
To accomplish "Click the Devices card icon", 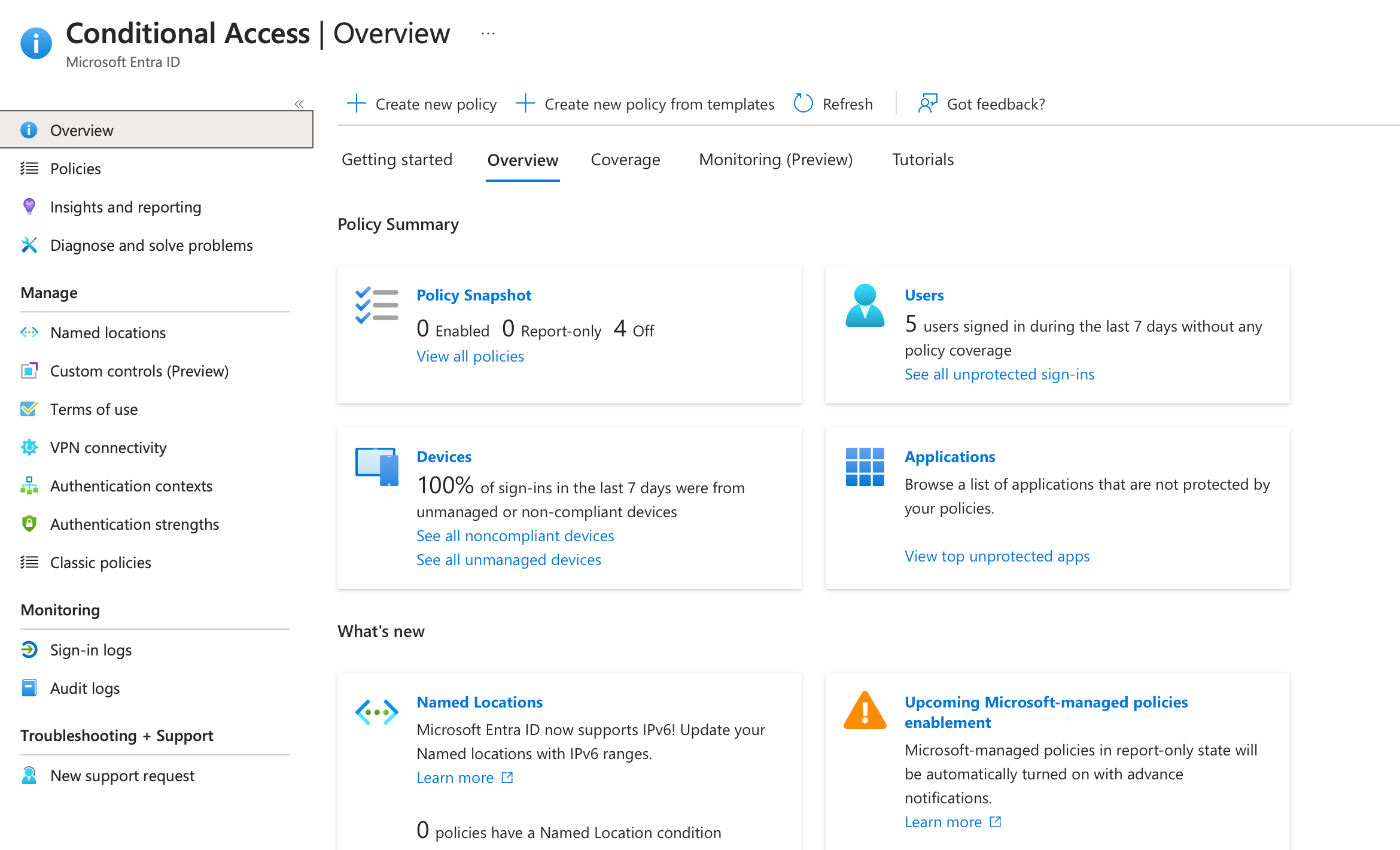I will point(377,467).
